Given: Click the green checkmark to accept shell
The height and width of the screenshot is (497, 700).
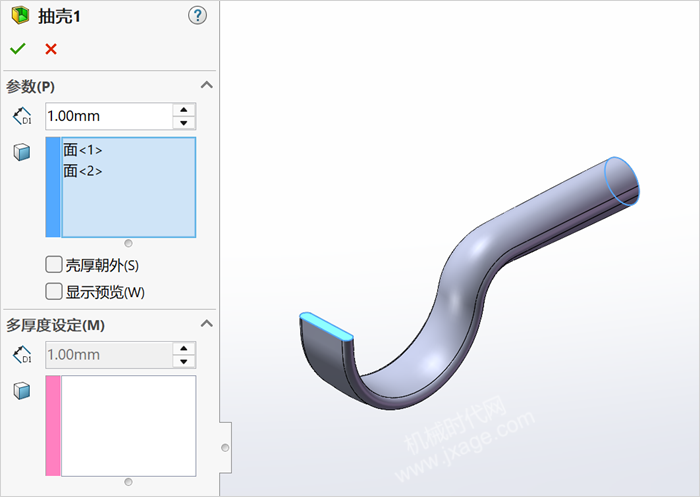Looking at the screenshot, I should point(17,49).
